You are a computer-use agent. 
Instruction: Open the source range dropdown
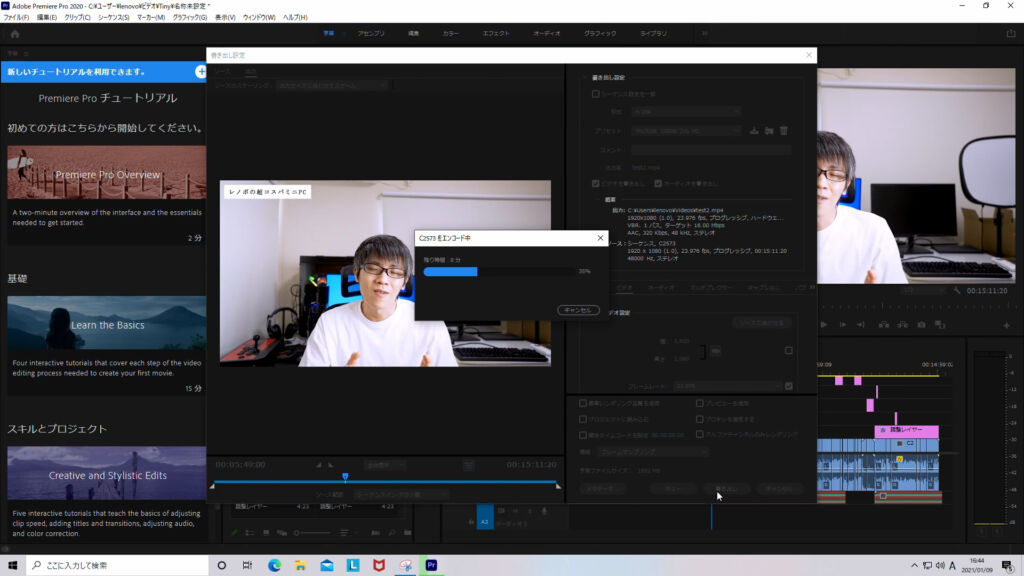(401, 495)
